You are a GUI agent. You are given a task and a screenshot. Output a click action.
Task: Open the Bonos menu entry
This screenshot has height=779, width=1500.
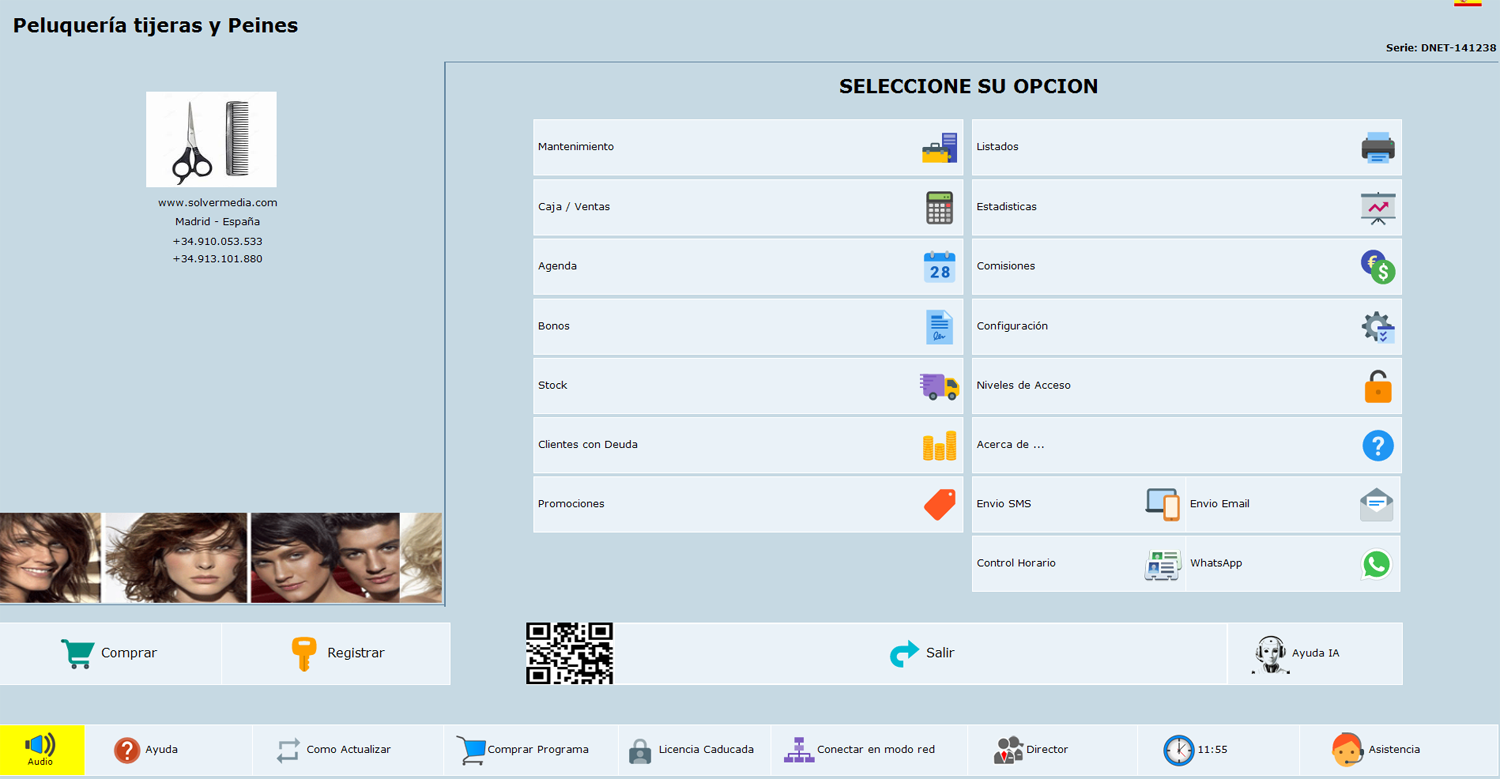pyautogui.click(x=747, y=326)
